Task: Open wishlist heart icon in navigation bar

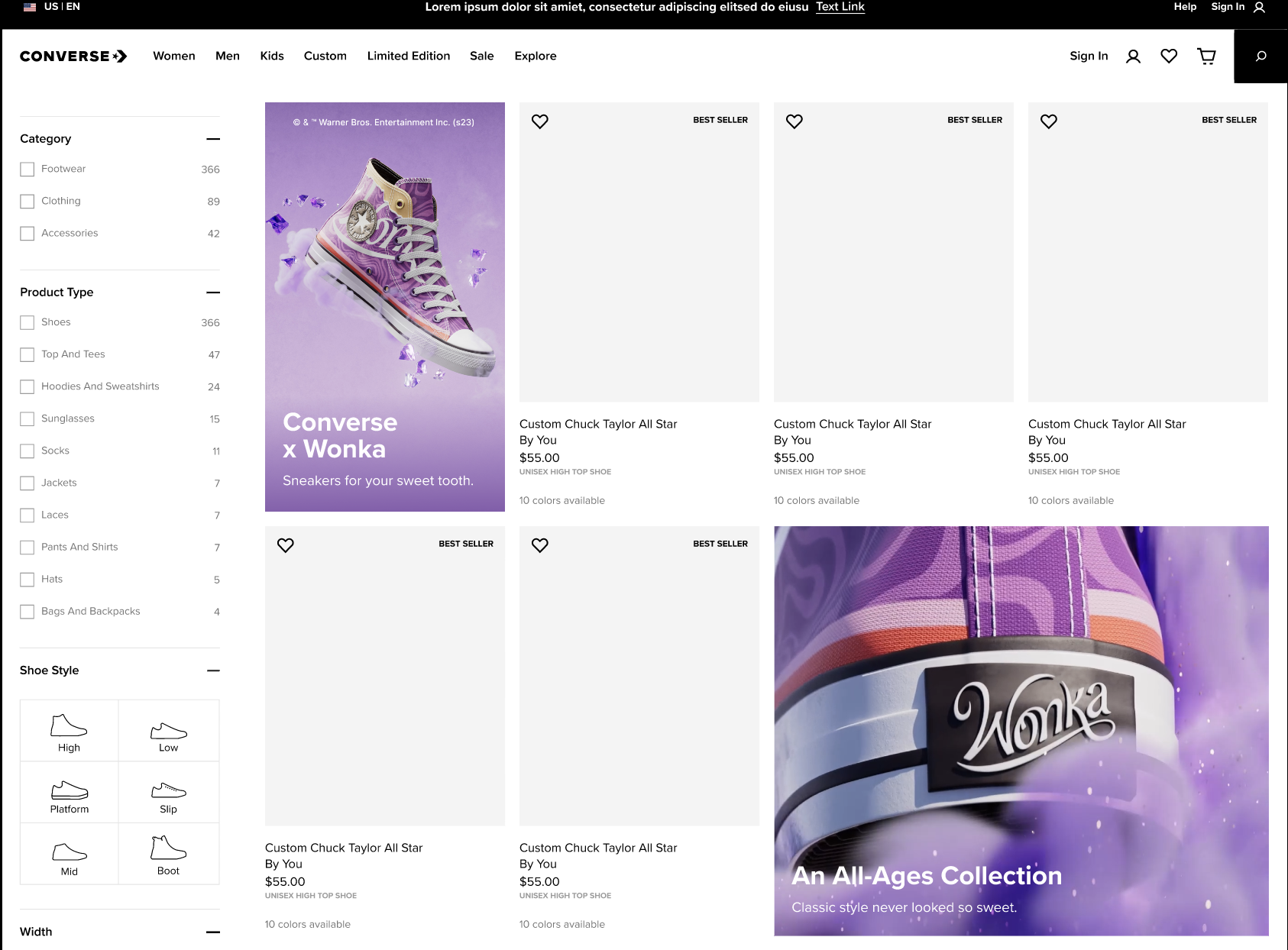Action: (x=1168, y=56)
